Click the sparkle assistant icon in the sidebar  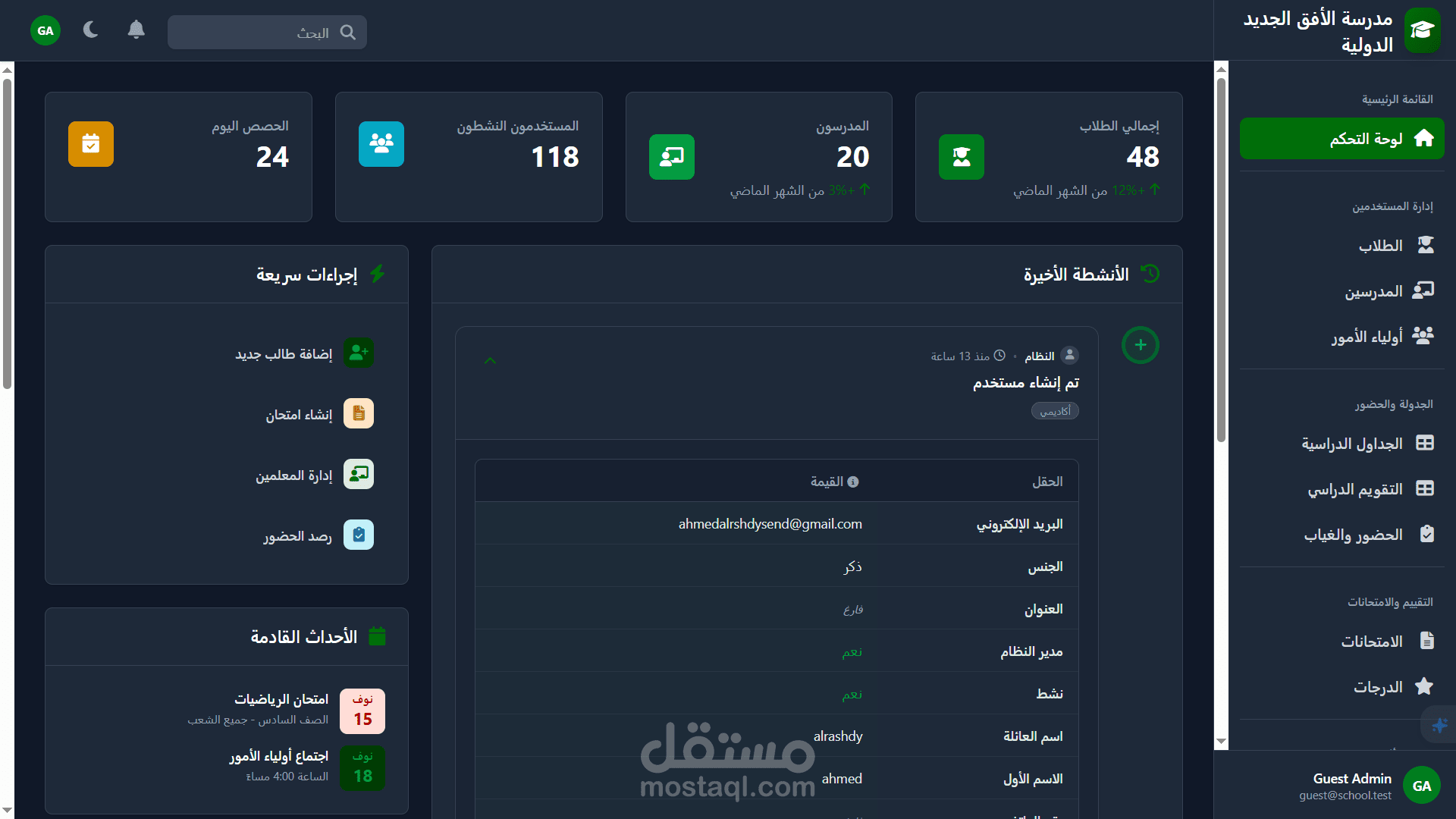(x=1439, y=726)
